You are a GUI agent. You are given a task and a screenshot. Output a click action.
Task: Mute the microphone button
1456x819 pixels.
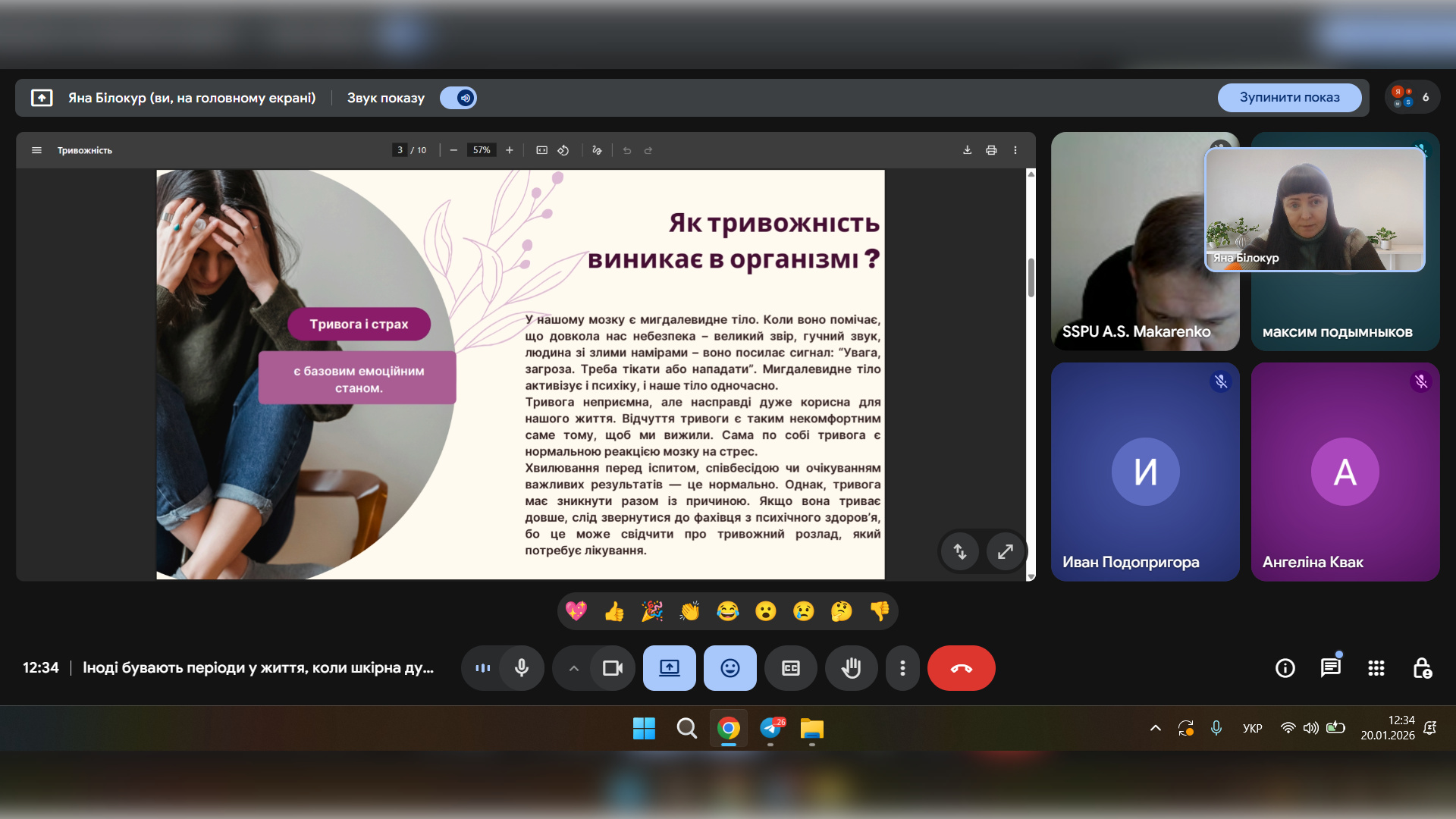pyautogui.click(x=522, y=668)
